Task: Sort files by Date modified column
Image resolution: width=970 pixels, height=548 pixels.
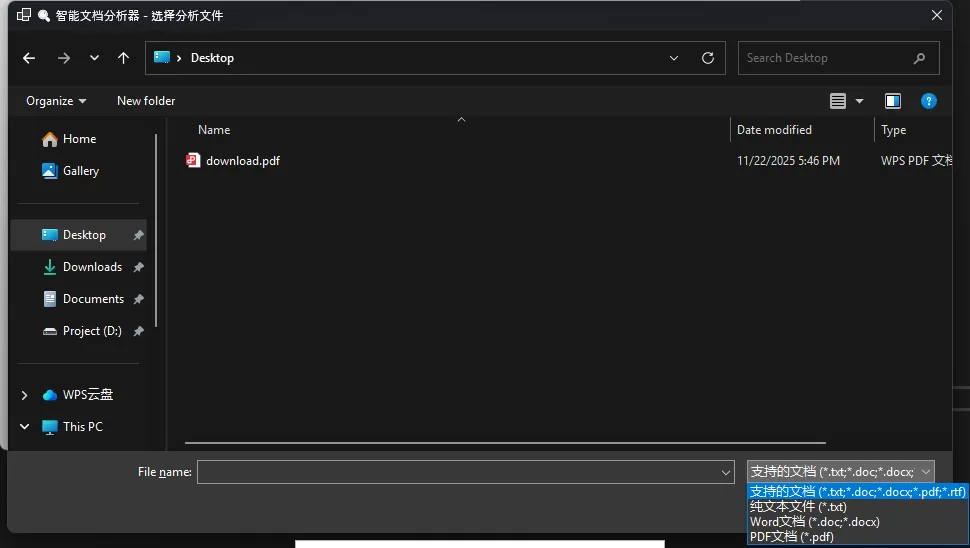Action: (774, 130)
